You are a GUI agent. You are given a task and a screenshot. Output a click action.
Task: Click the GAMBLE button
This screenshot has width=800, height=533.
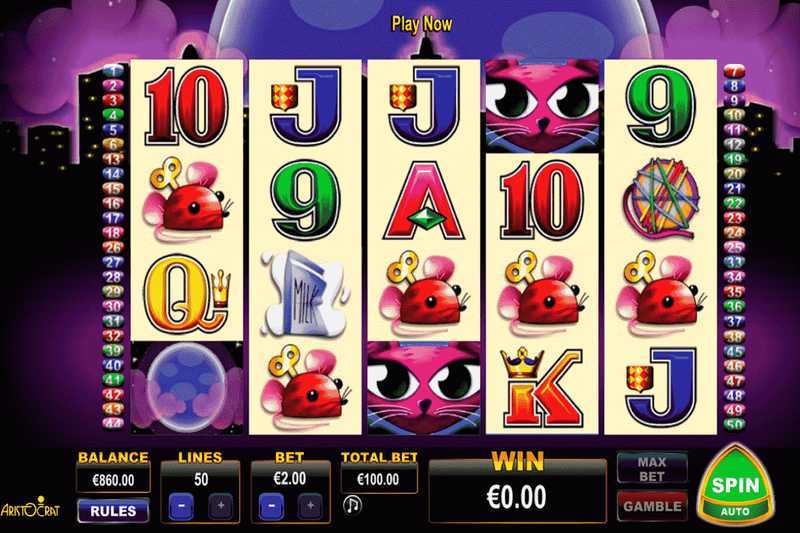tap(652, 506)
